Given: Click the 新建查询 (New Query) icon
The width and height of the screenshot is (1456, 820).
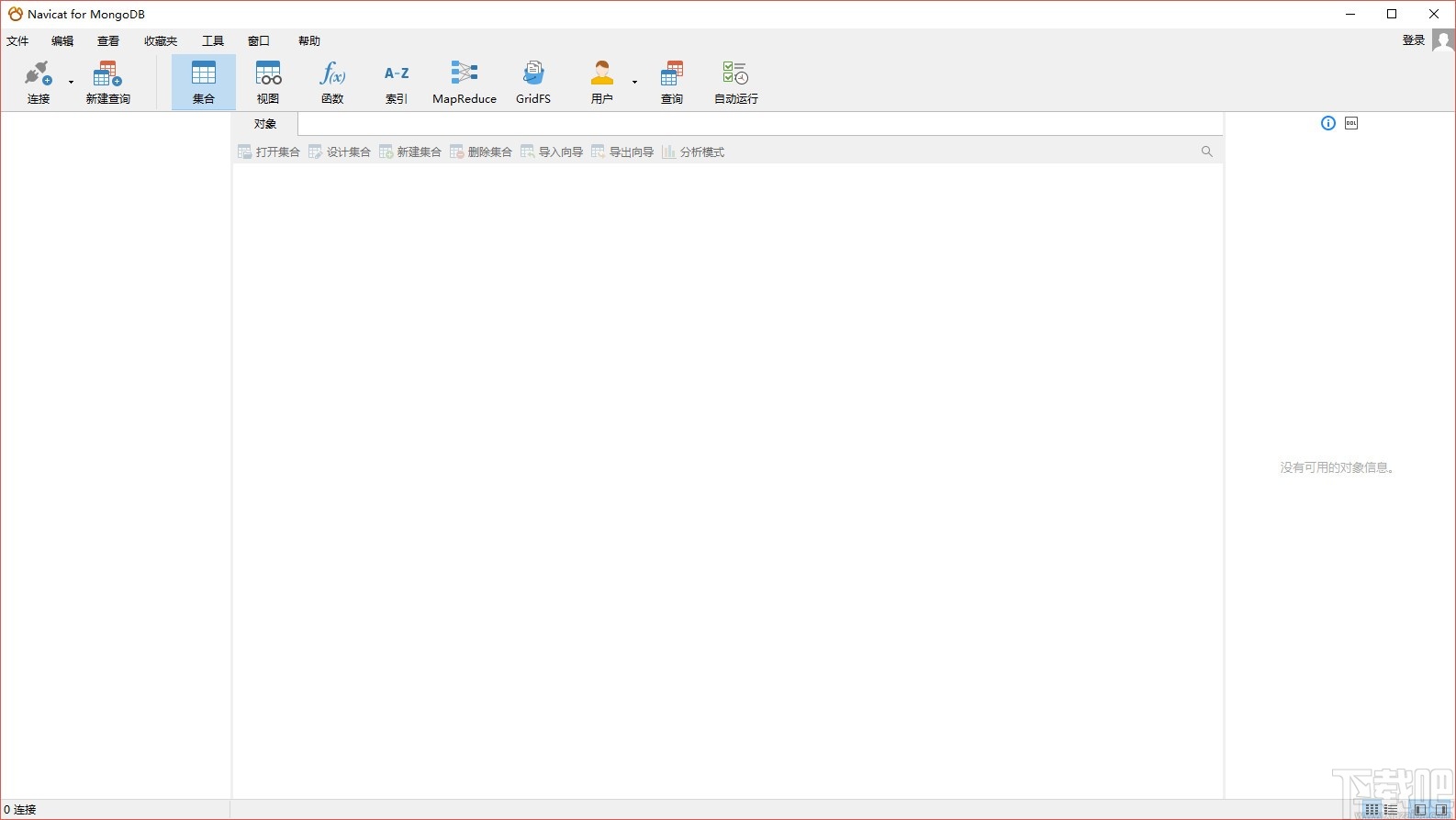Looking at the screenshot, I should tap(107, 82).
